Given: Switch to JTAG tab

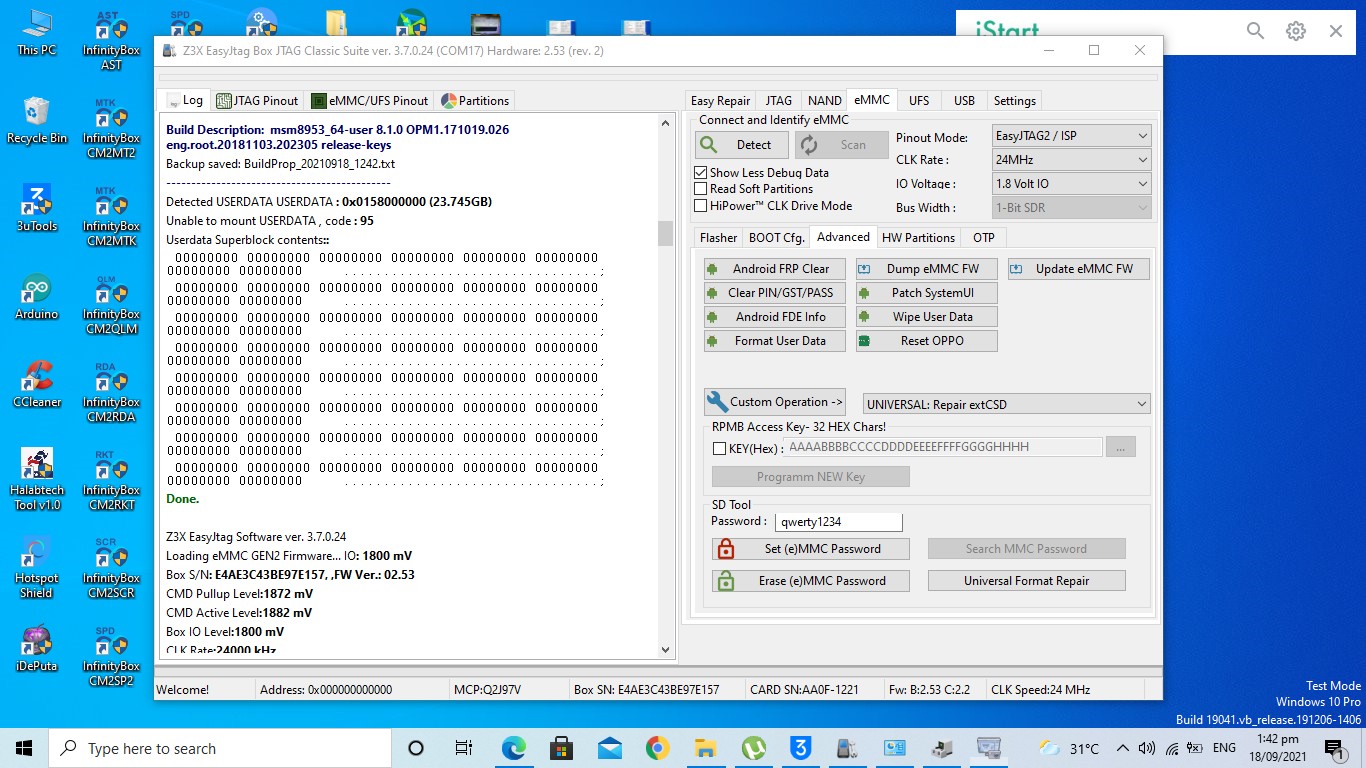Looking at the screenshot, I should click(778, 100).
